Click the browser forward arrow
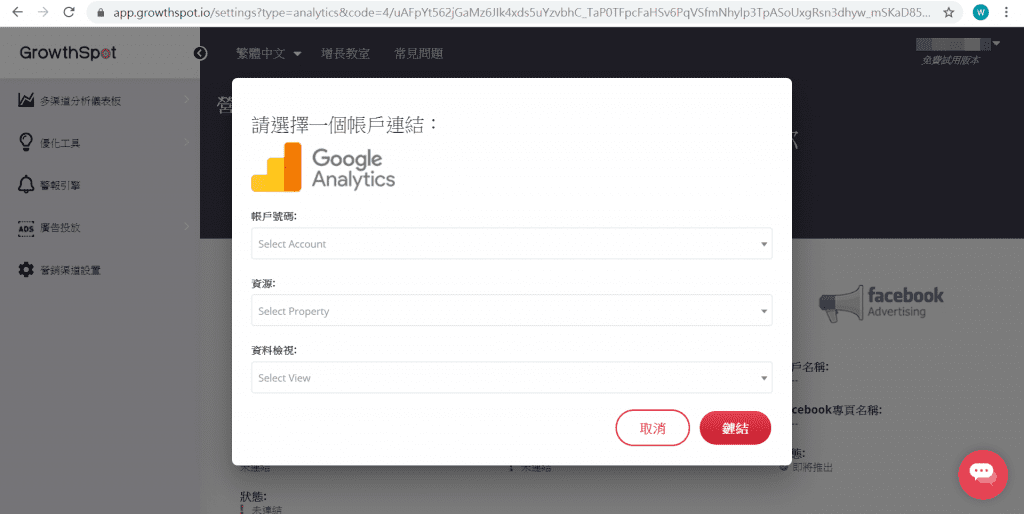The height and width of the screenshot is (514, 1024). (43, 12)
